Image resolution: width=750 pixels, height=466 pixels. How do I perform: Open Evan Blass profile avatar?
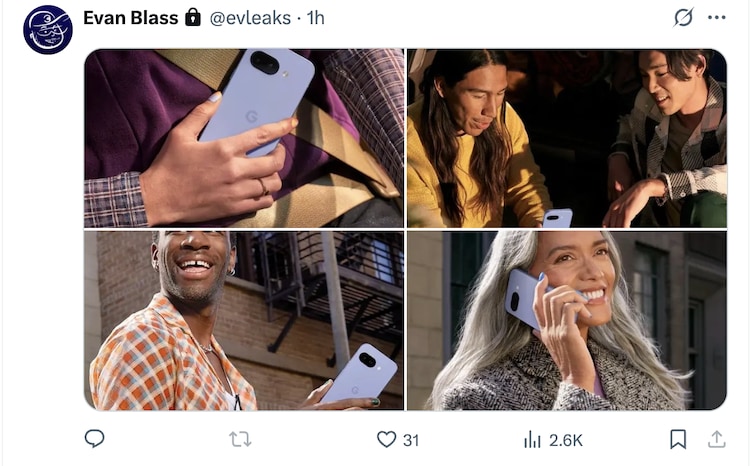tap(48, 30)
